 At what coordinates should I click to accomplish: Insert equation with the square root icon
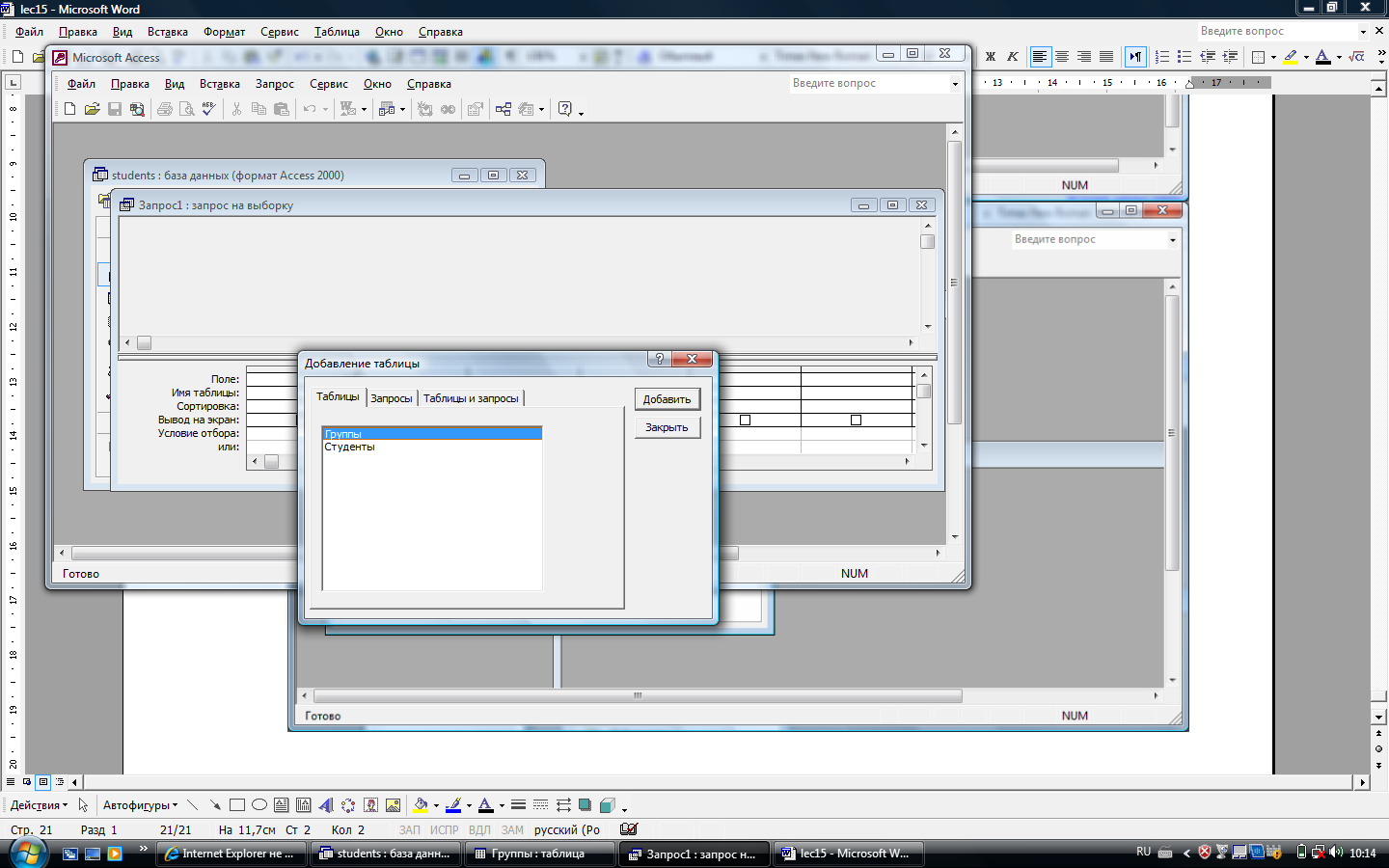point(1357,57)
